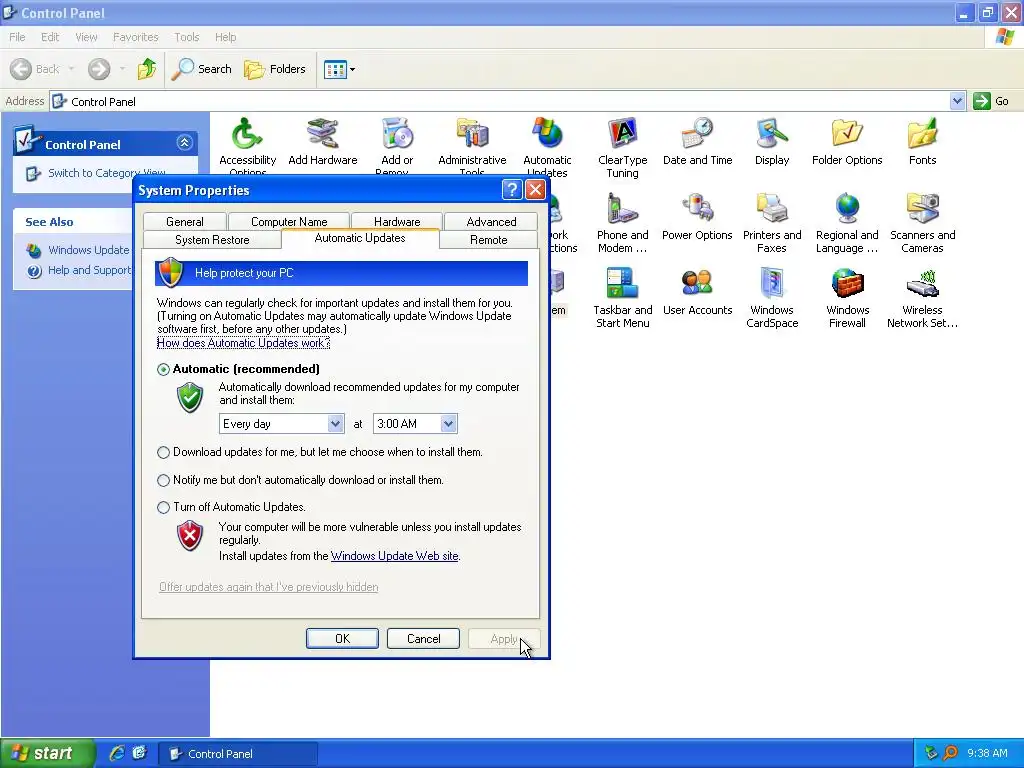Open the Favorites menu

tap(135, 37)
